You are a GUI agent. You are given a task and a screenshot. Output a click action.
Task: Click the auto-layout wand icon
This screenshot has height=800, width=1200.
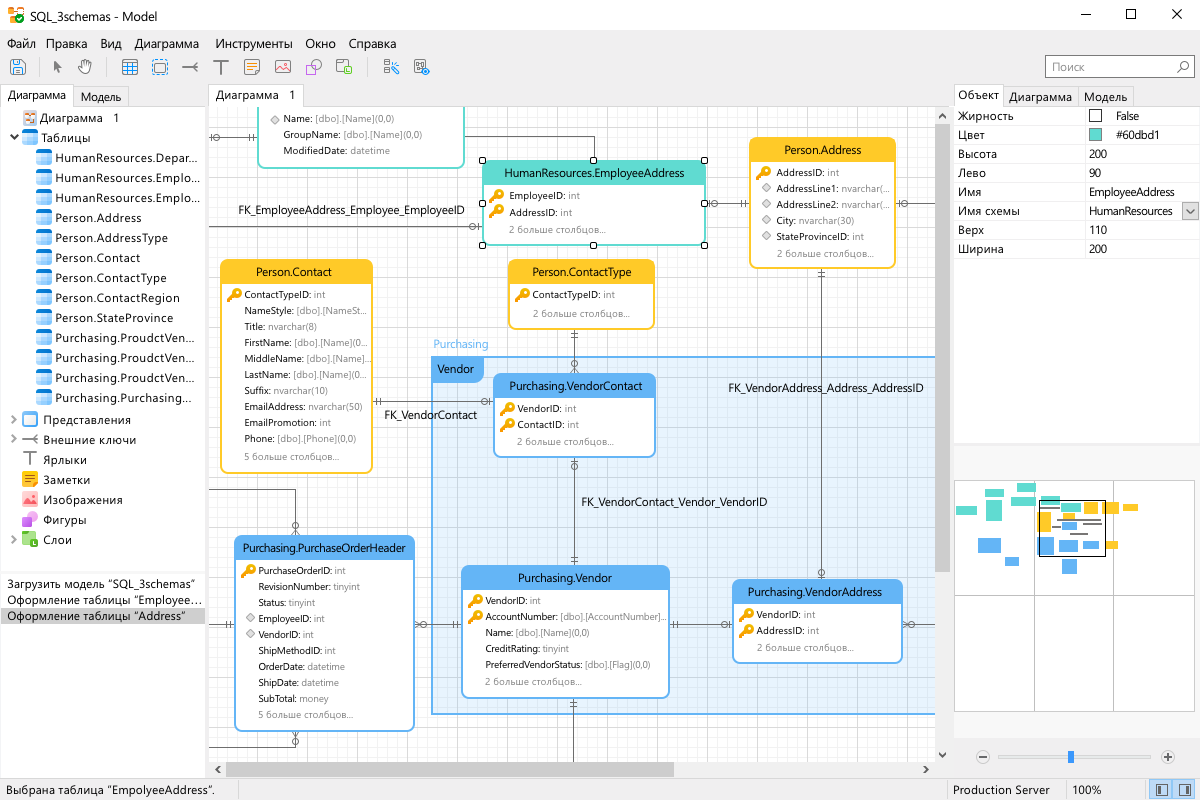[391, 67]
